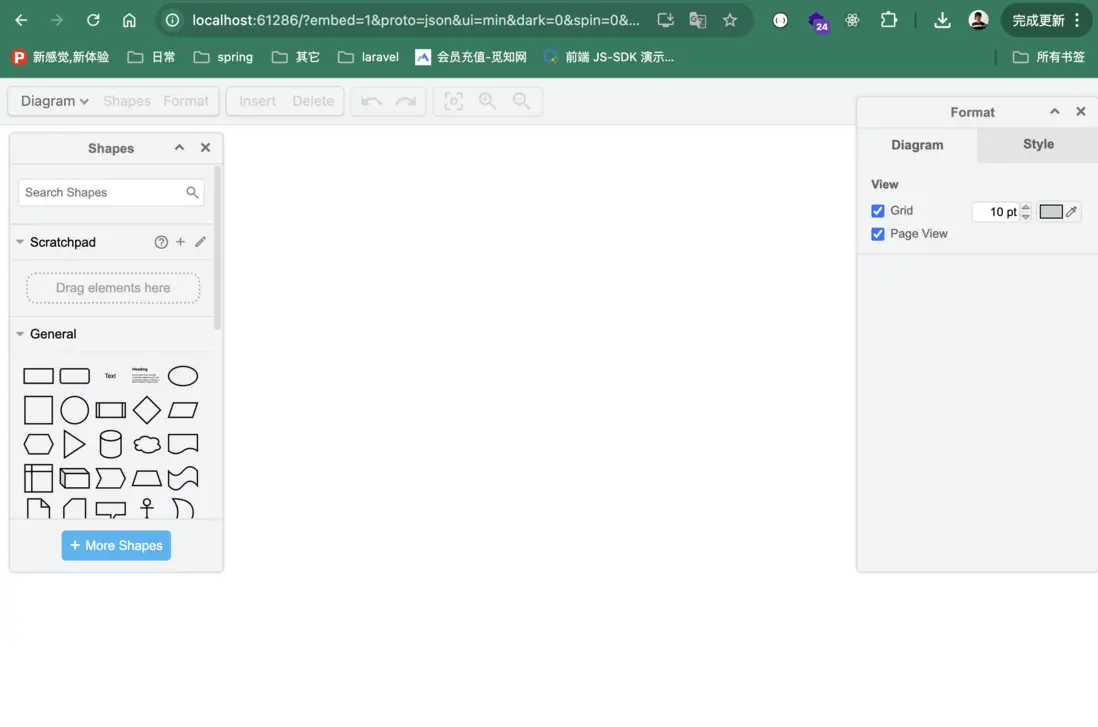Select the Step arrow shape
Viewport: 1098px width, 727px height.
[111, 478]
